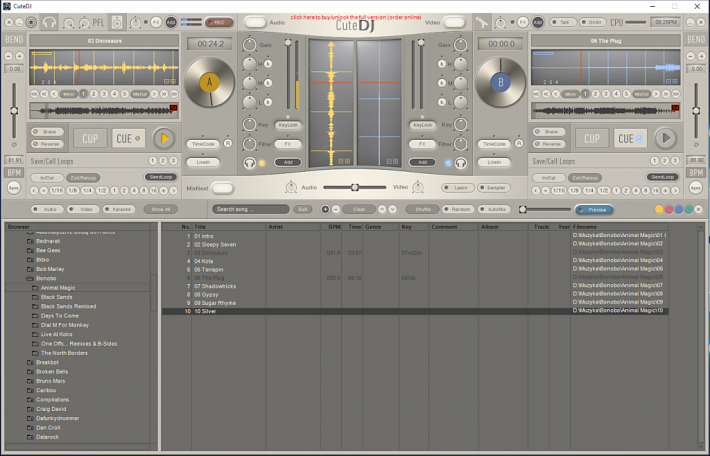This screenshot has height=456, width=710.
Task: Toggle the Sampler button
Action: (494, 187)
